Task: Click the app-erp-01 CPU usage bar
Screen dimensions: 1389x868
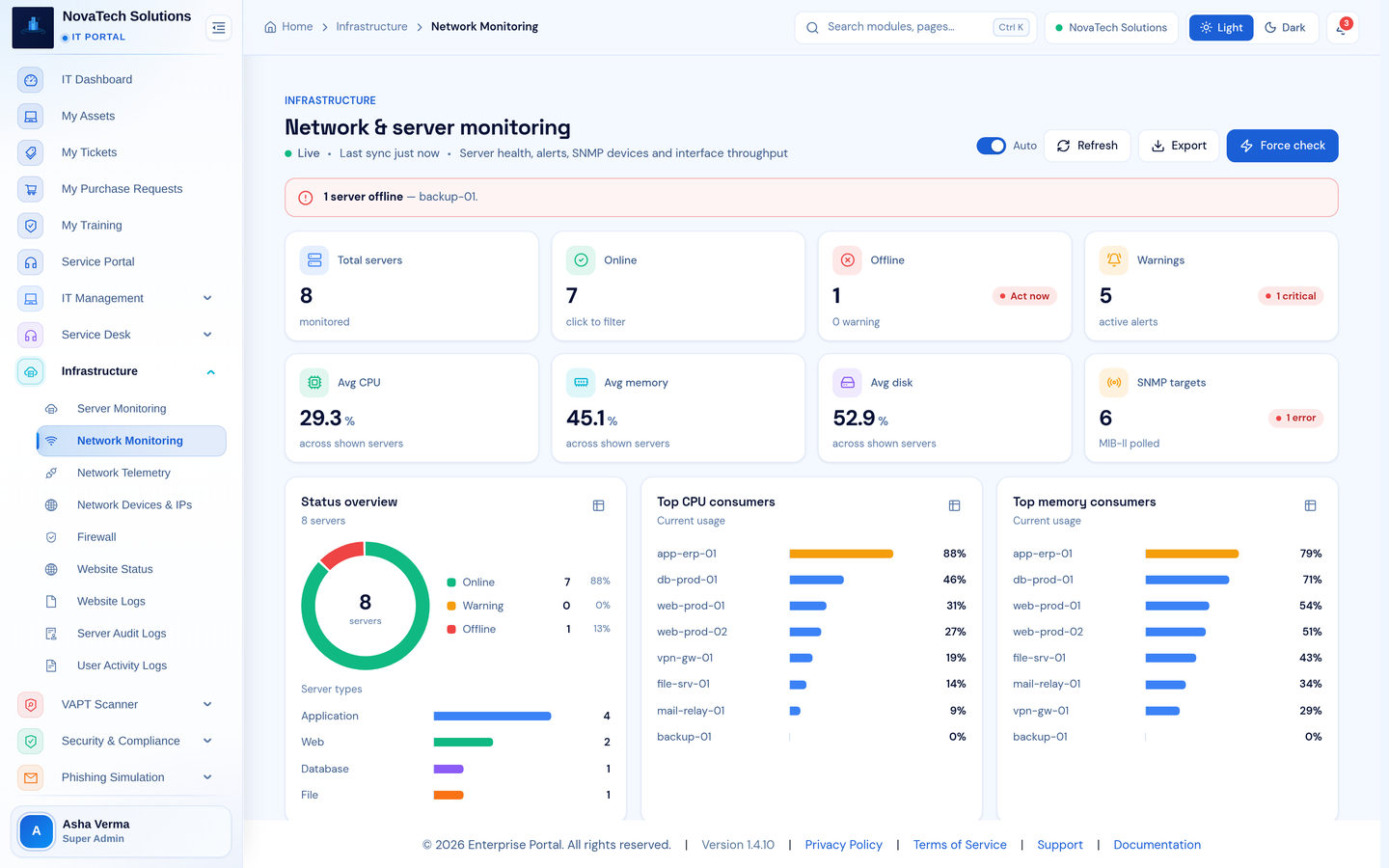Action: coord(841,555)
